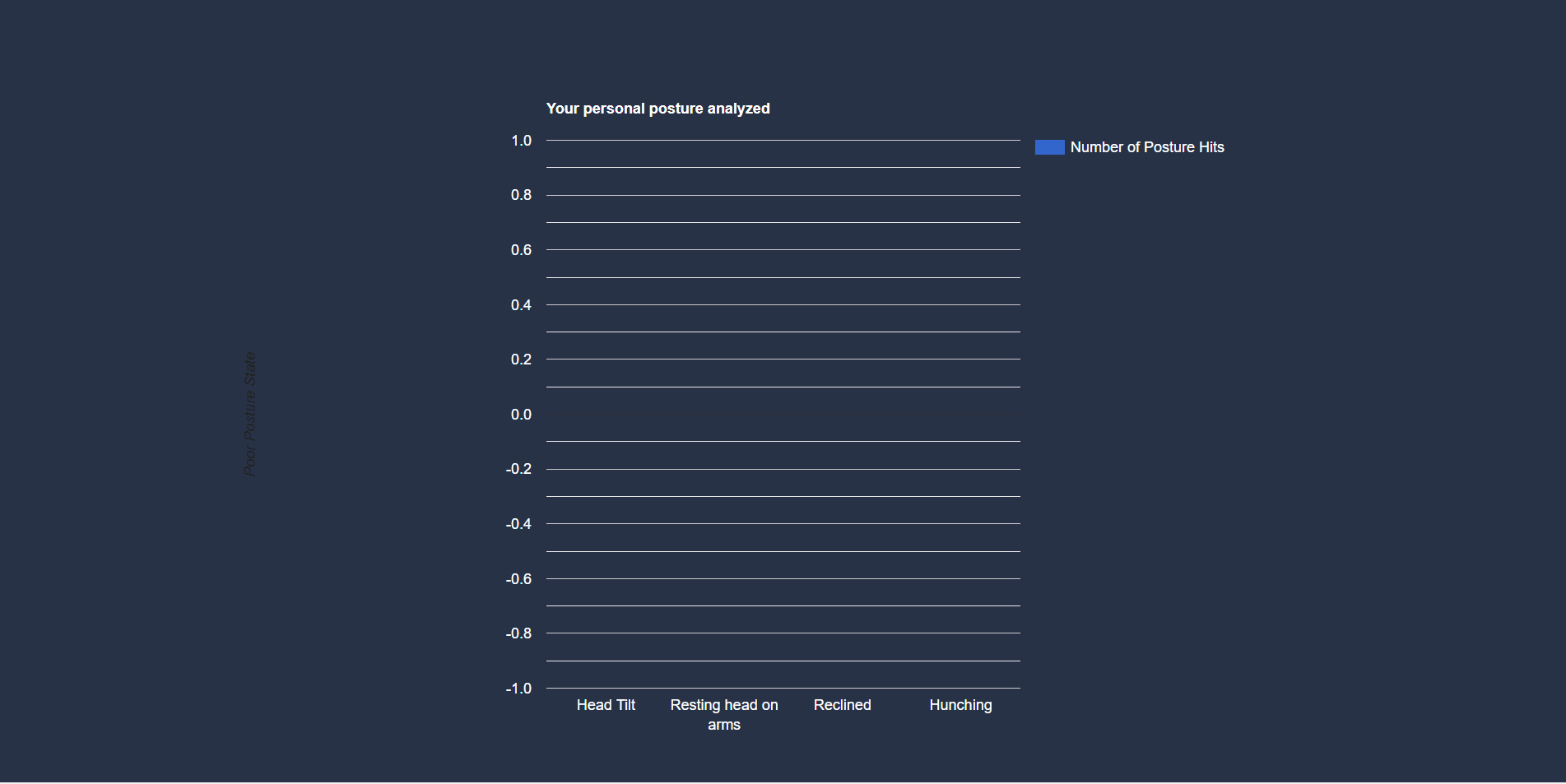This screenshot has width=1566, height=784.
Task: Select the Resting head on arms label
Action: point(724,714)
